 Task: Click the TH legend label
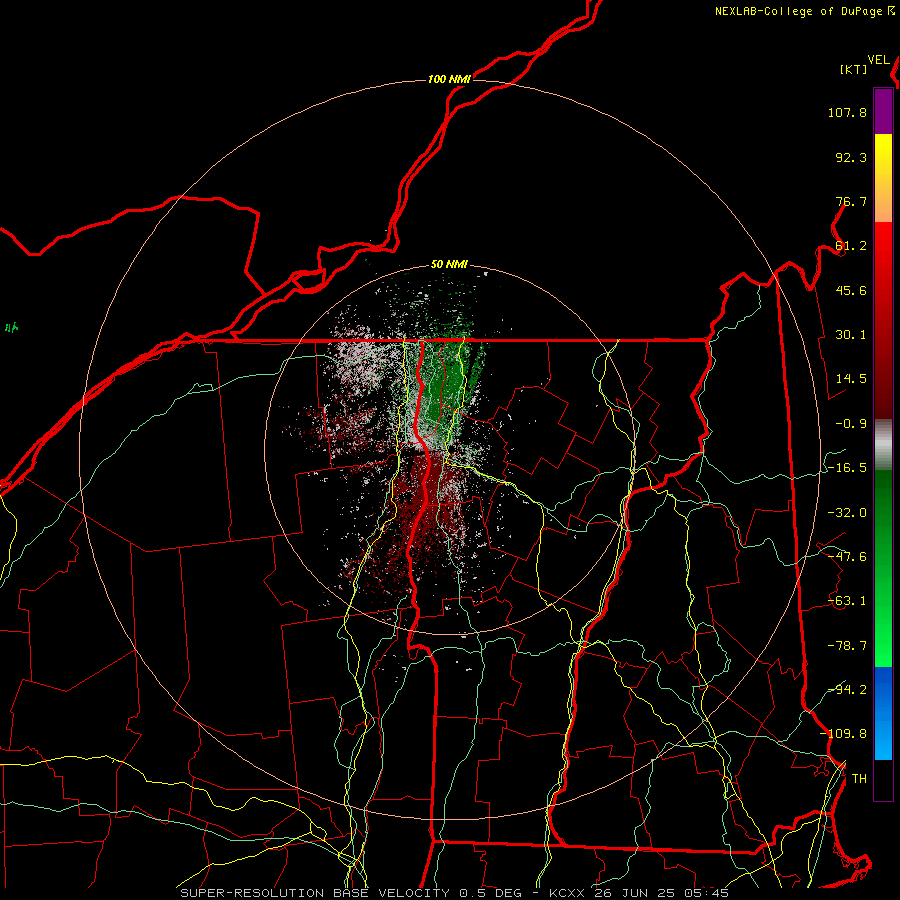click(859, 779)
